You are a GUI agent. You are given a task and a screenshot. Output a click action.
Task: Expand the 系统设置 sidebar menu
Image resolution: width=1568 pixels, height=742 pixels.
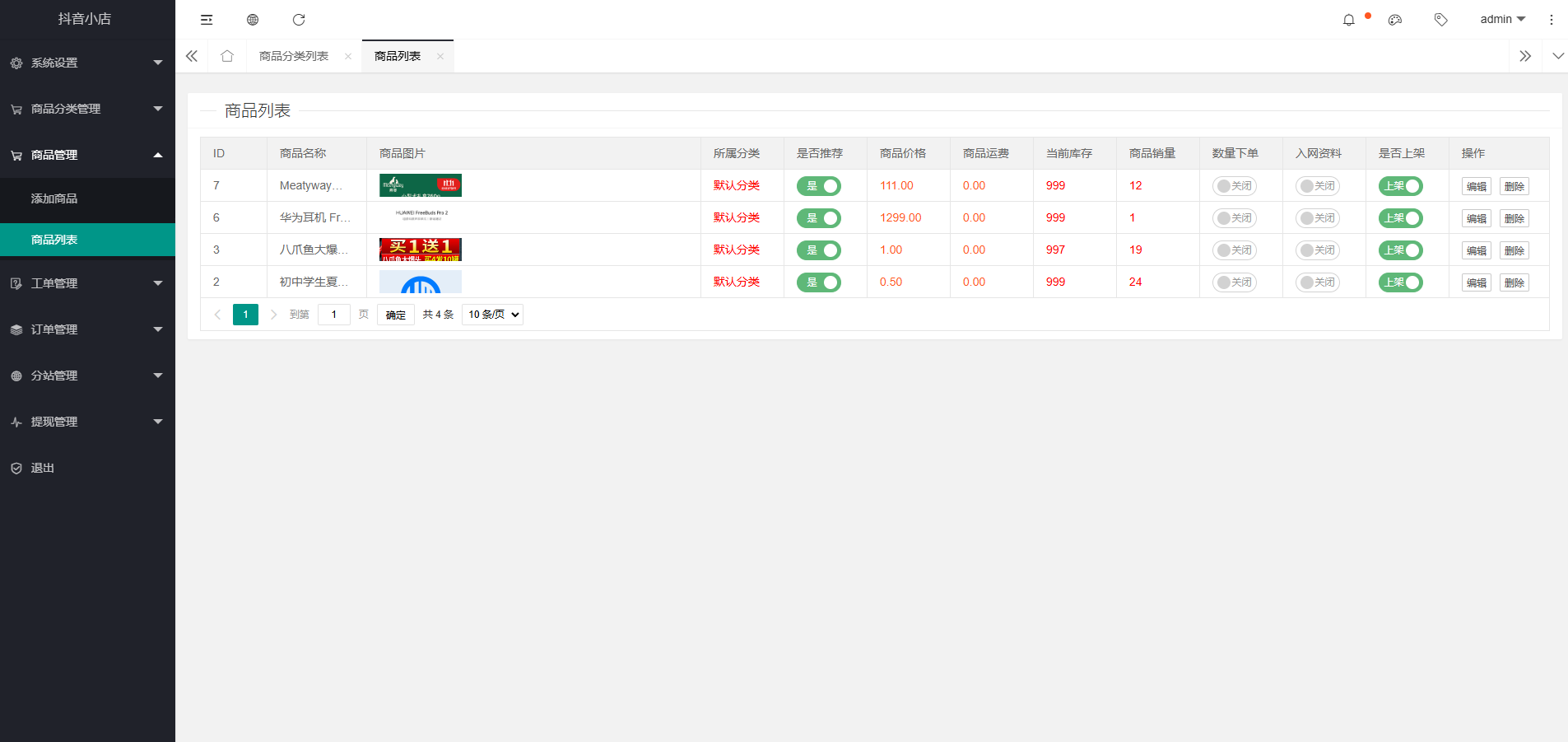pos(87,63)
